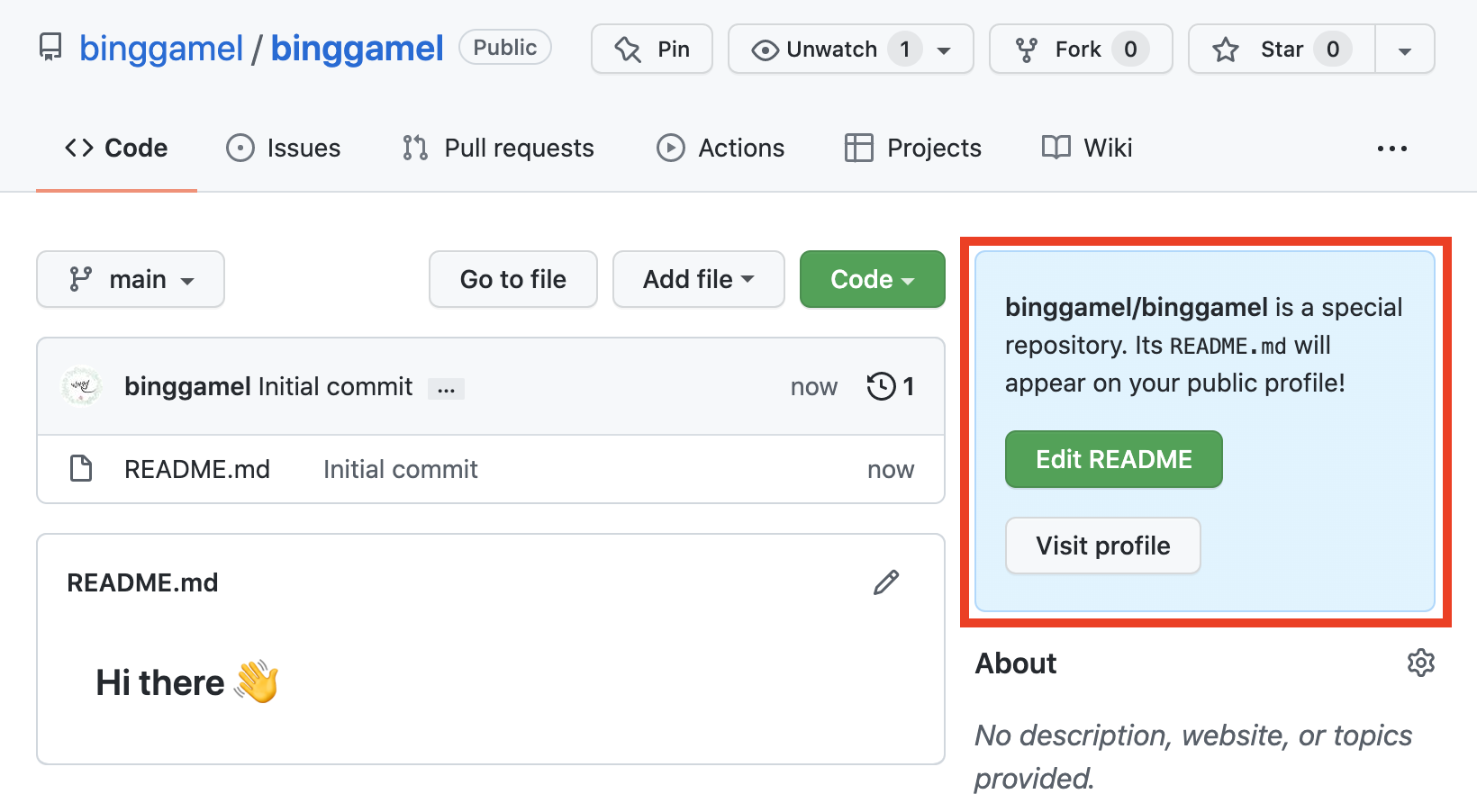
Task: Open the Actions tab
Action: [x=720, y=148]
